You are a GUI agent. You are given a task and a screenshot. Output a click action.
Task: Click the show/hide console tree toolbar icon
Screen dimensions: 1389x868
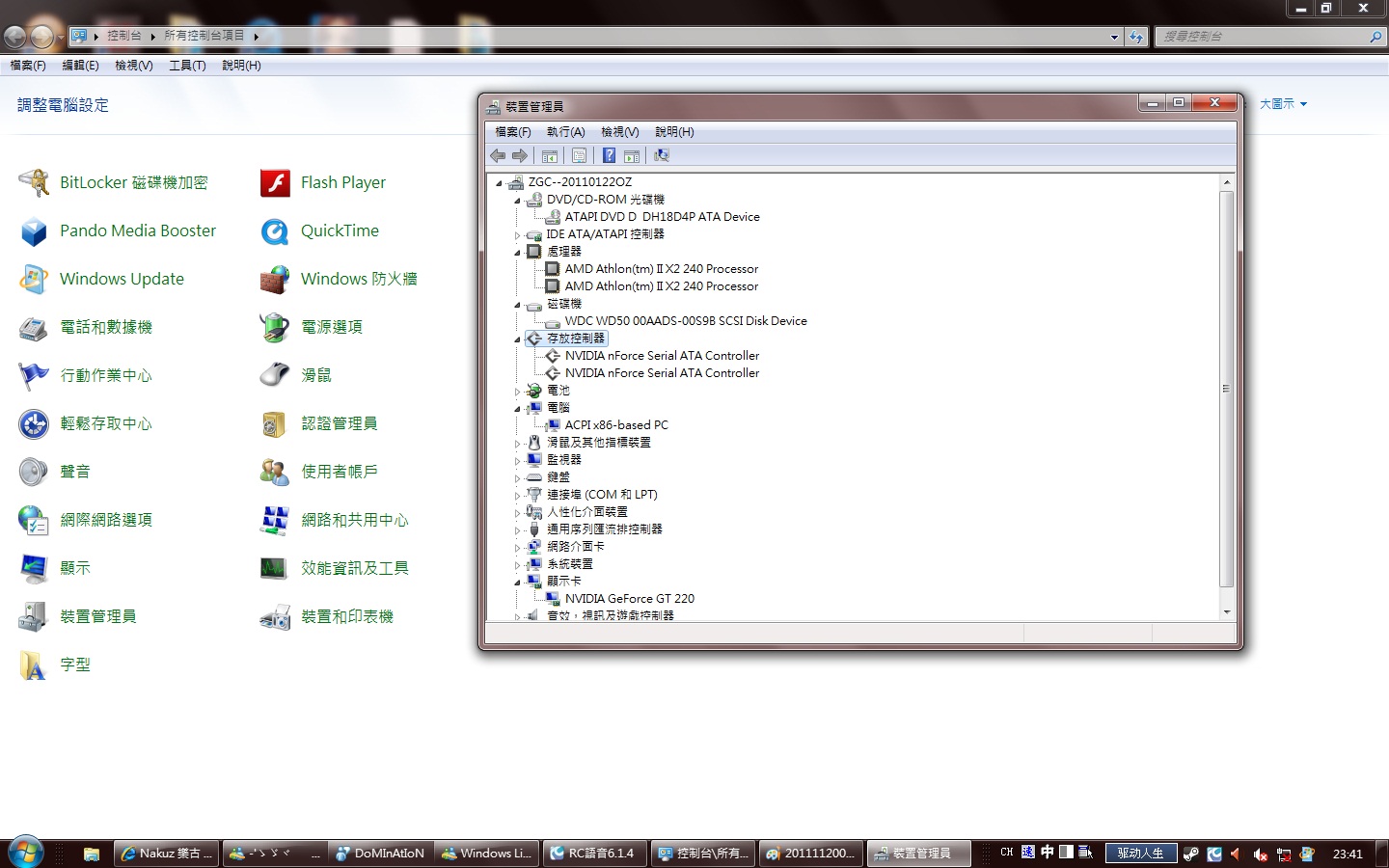tap(550, 155)
